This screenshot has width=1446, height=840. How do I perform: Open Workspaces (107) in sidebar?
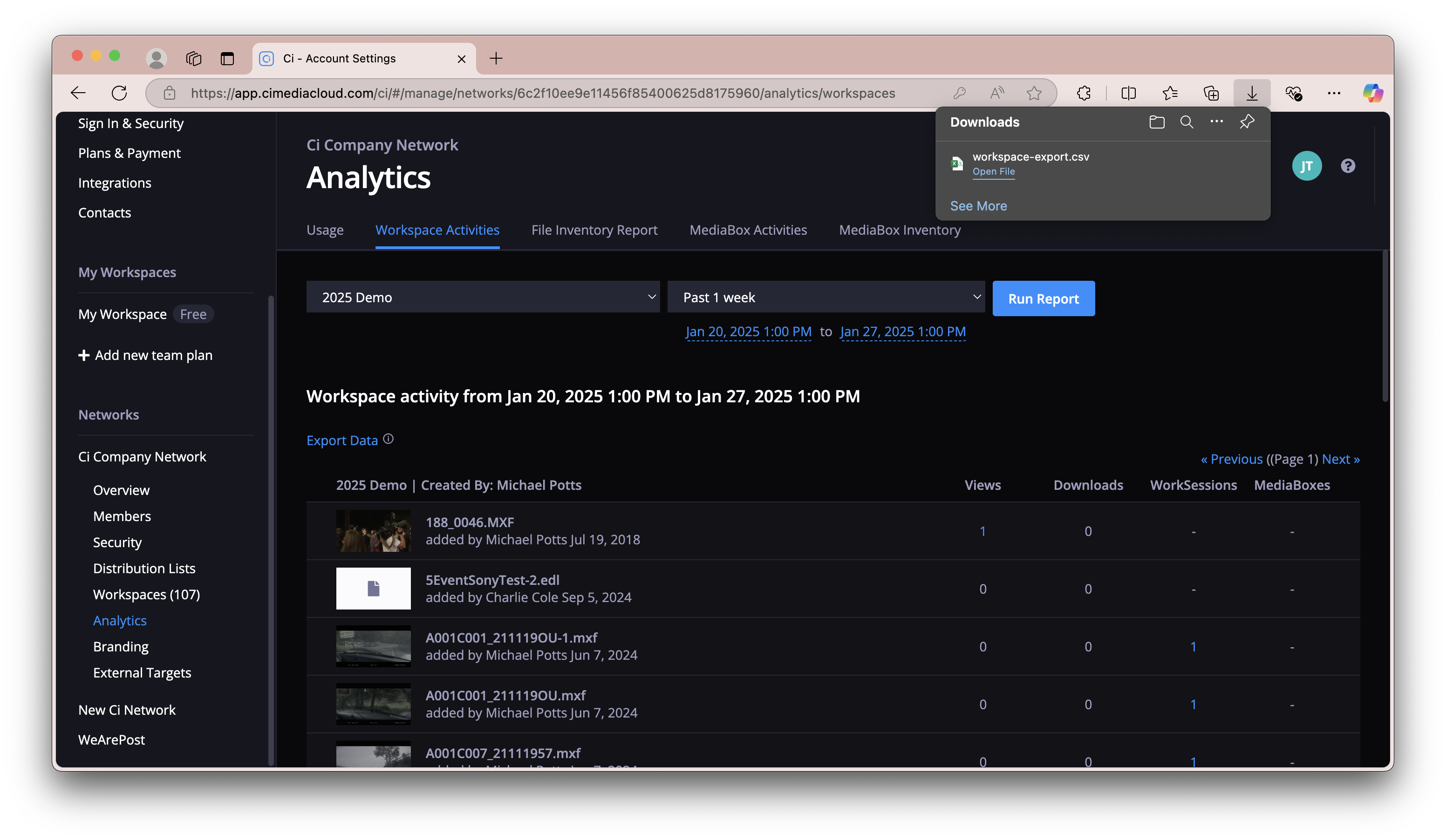pyautogui.click(x=146, y=595)
